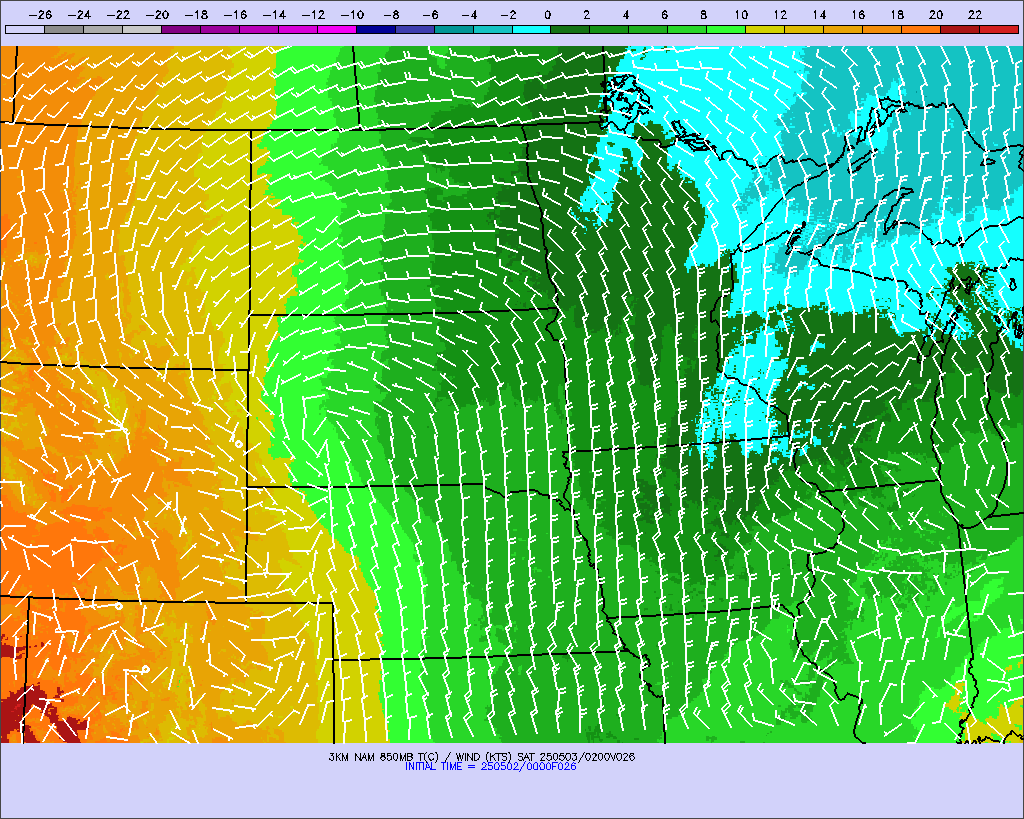
Task: Click the "18" legend label
Action: point(897,14)
